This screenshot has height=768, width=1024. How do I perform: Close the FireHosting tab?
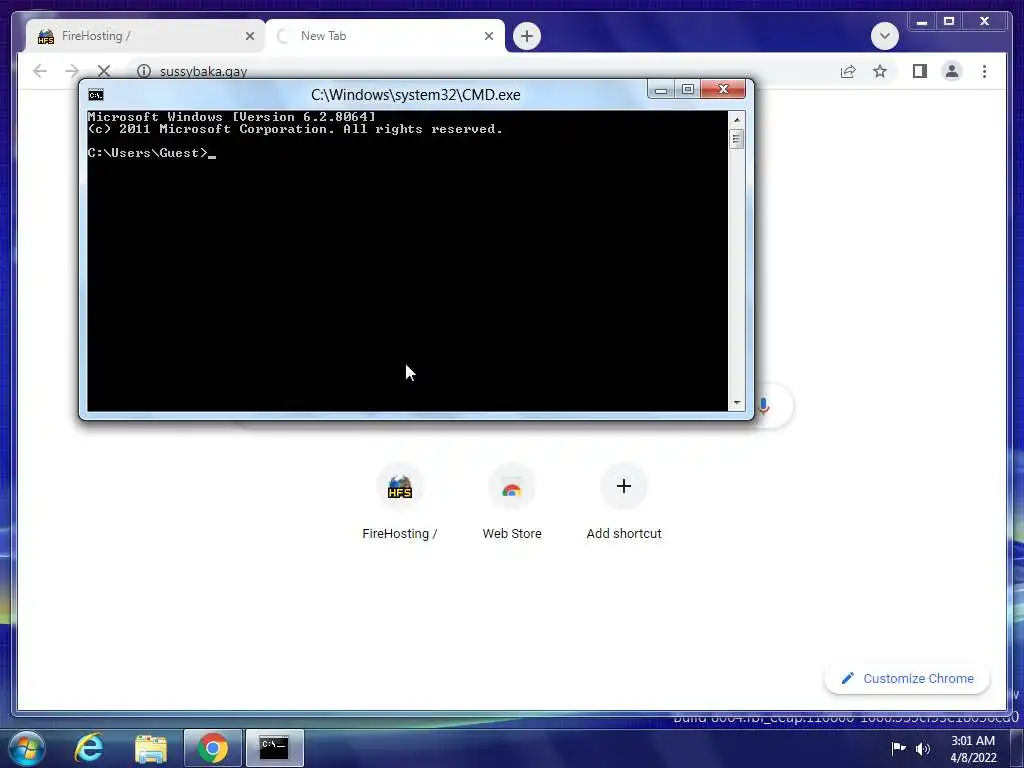[249, 36]
